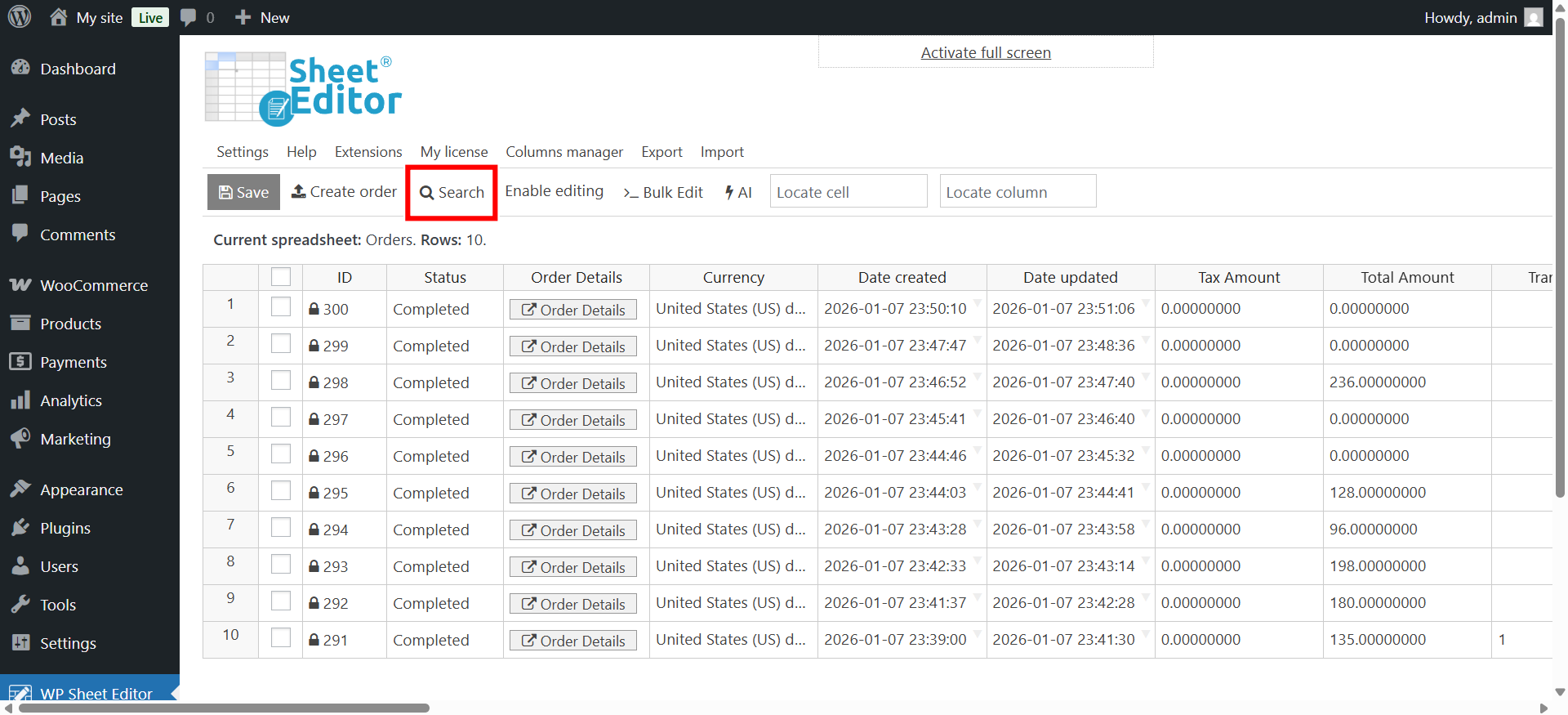Click the Activate full screen link
The width and height of the screenshot is (1568, 715).
click(x=986, y=52)
